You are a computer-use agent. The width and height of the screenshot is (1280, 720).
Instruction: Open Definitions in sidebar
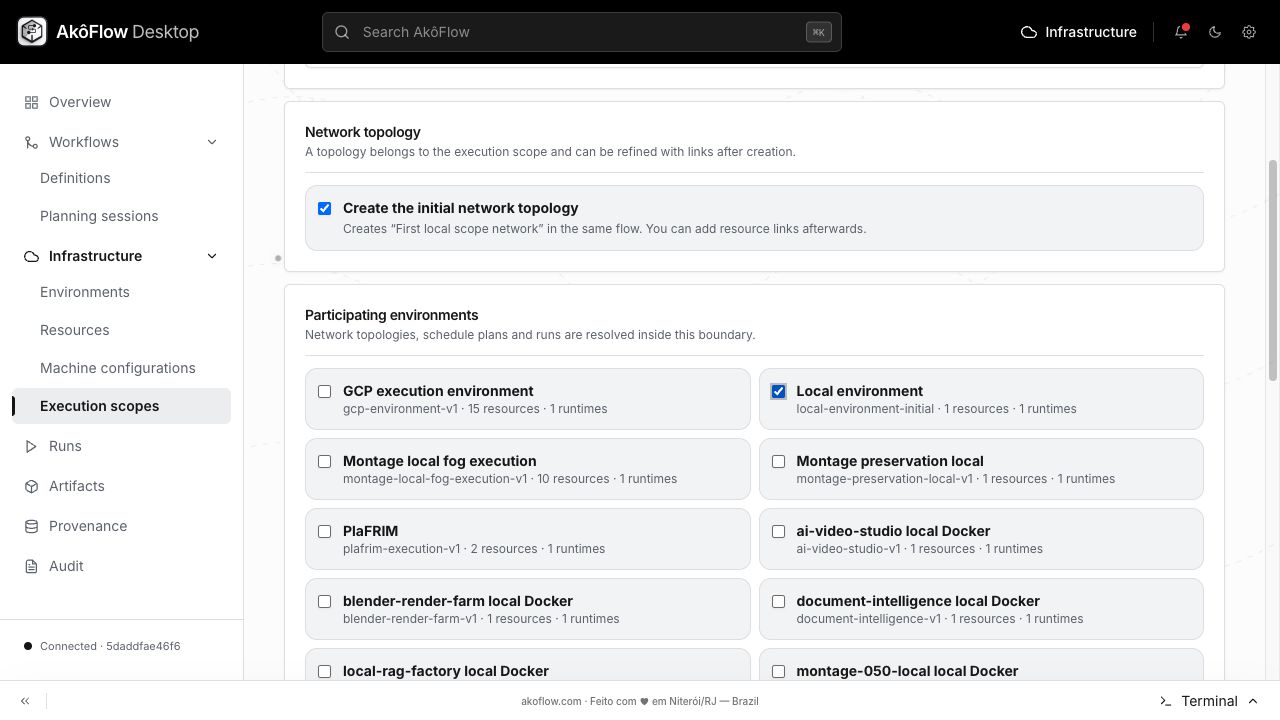pyautogui.click(x=75, y=178)
